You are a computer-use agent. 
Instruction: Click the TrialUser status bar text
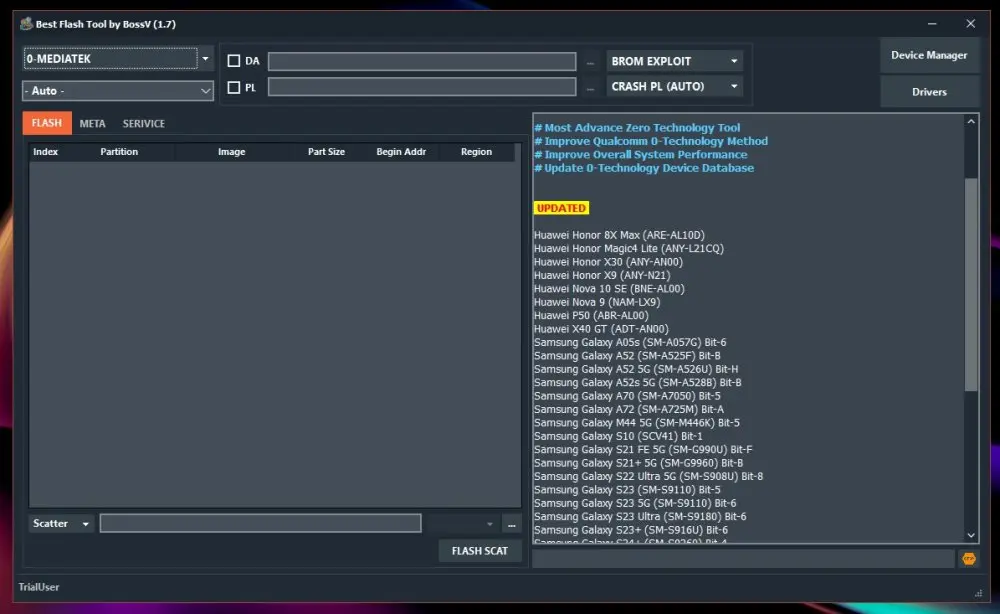(x=39, y=587)
